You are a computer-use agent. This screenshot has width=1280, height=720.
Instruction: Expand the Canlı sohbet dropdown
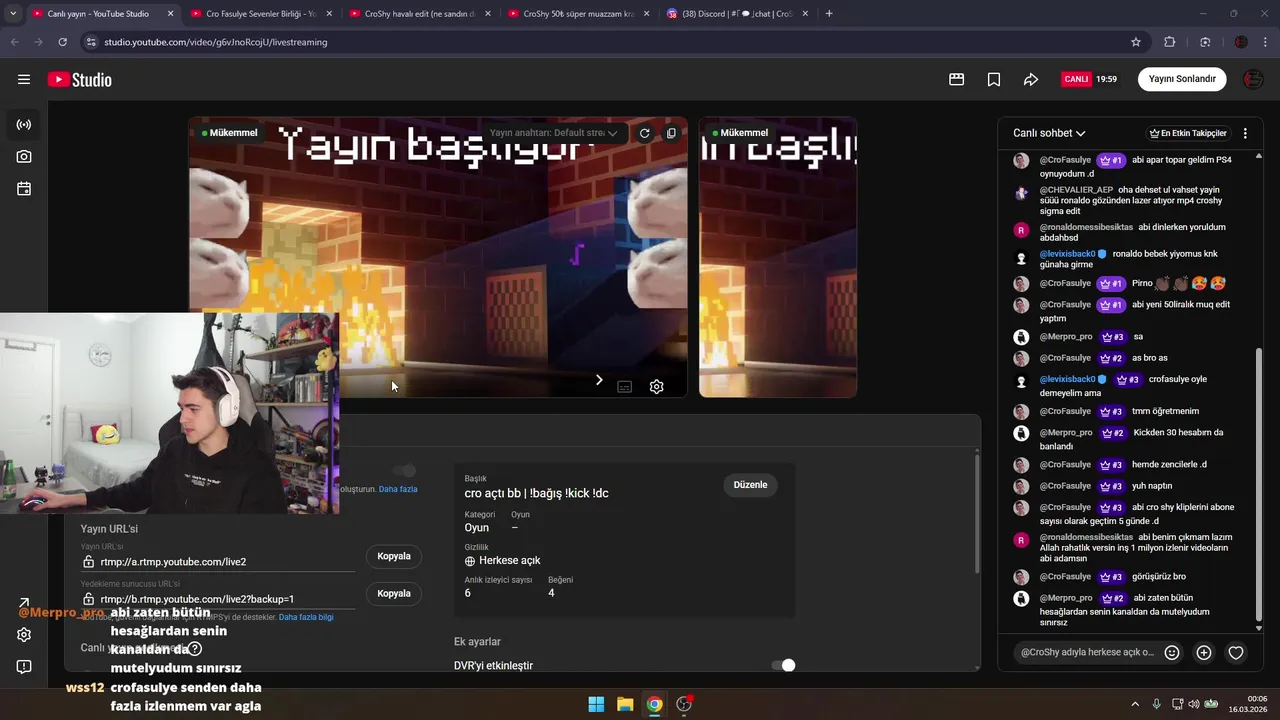click(x=1049, y=133)
